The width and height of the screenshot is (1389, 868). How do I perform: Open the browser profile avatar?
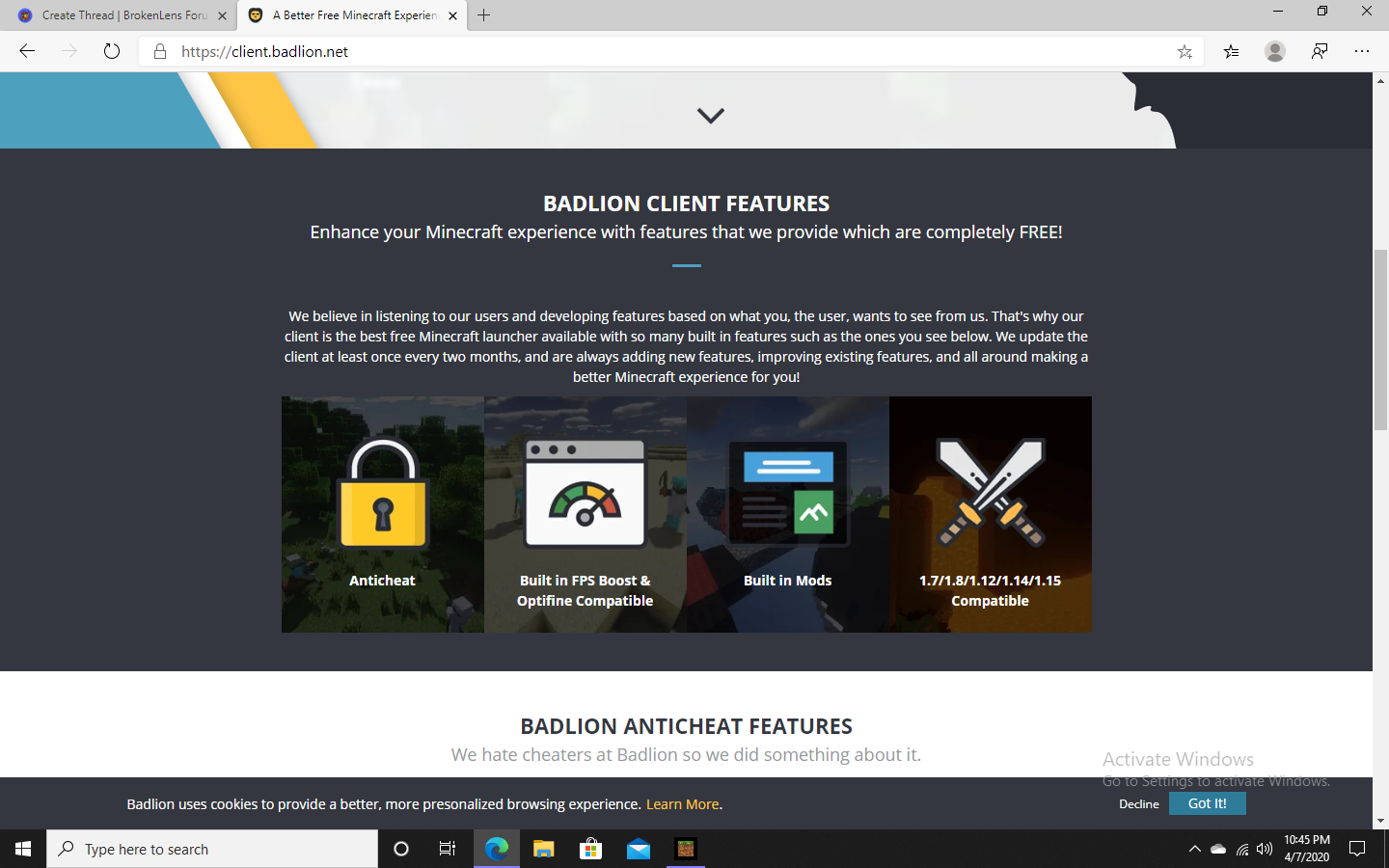click(x=1275, y=51)
